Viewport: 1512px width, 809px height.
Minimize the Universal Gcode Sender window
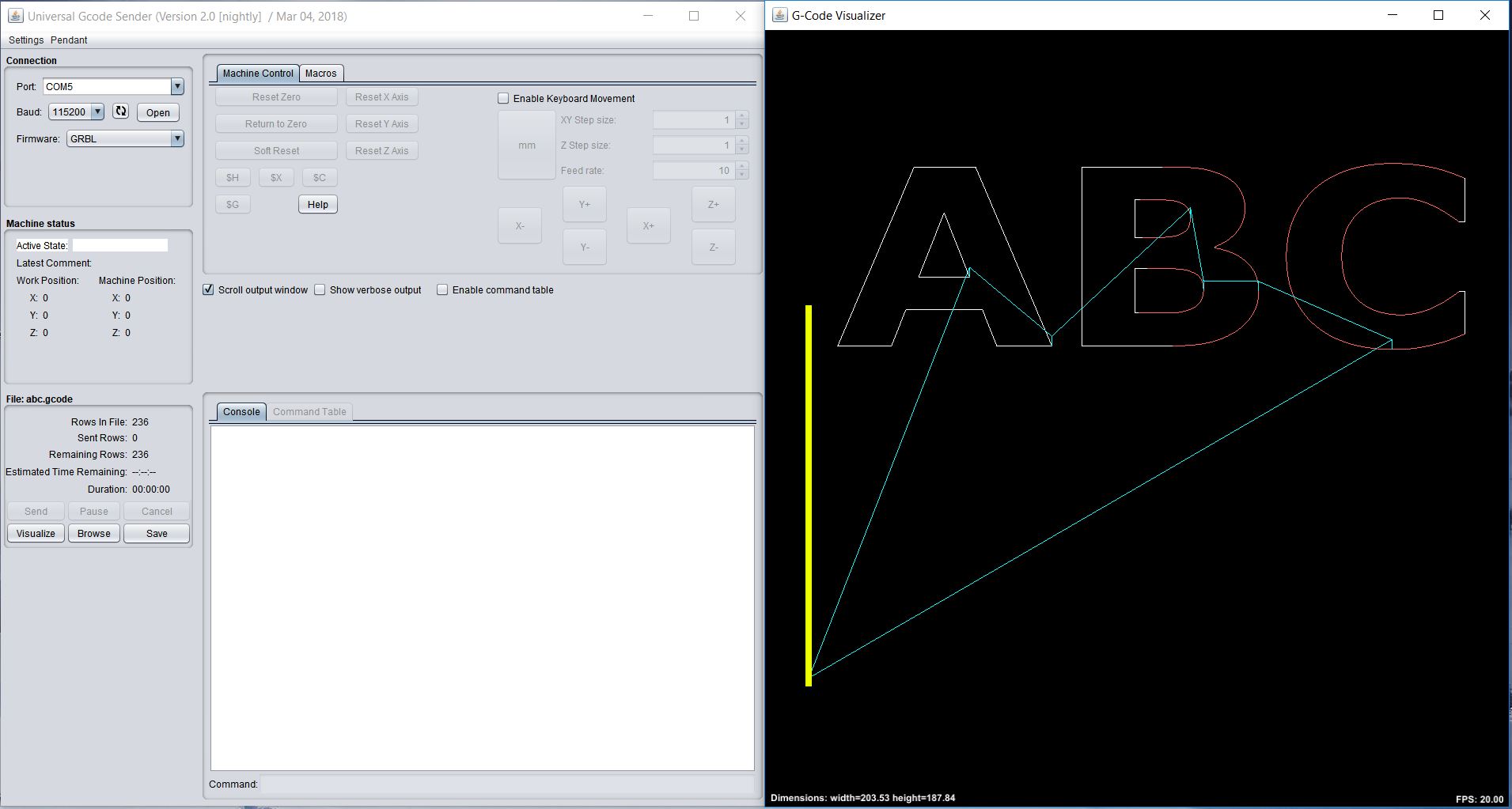tap(647, 16)
